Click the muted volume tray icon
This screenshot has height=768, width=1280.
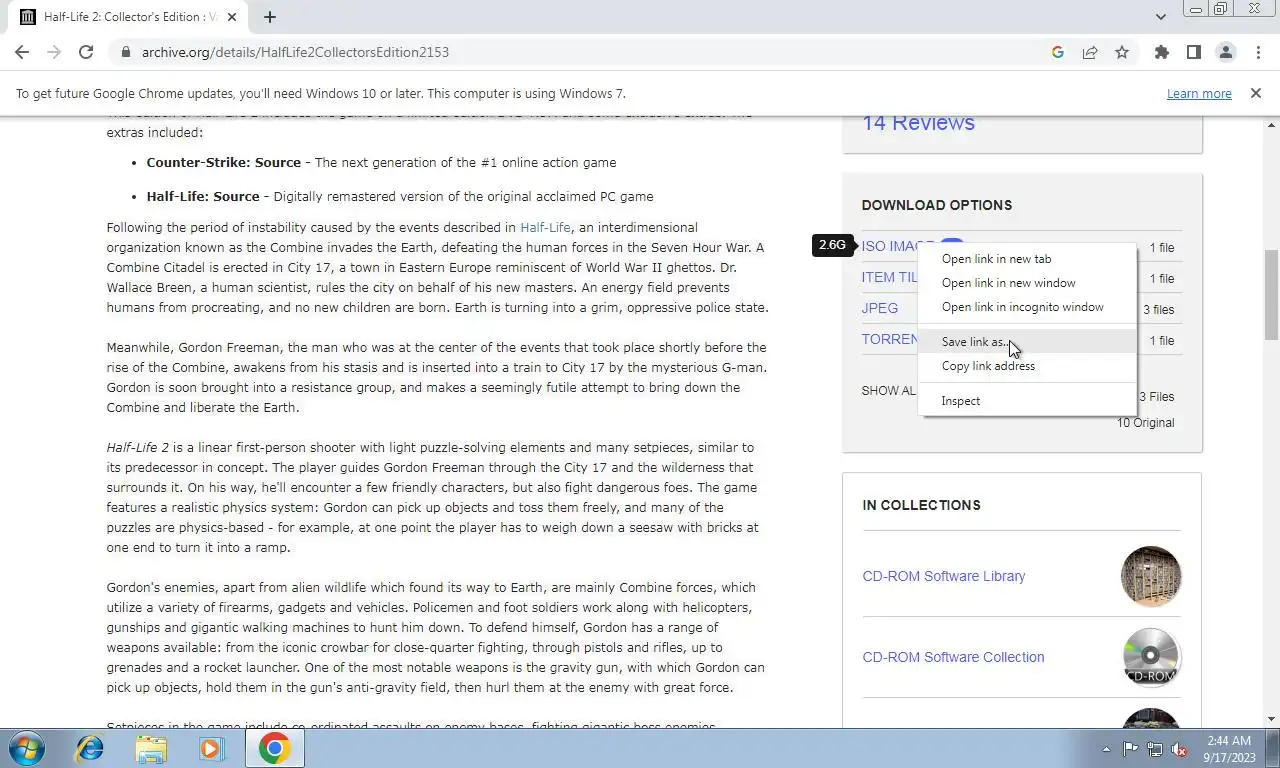[1178, 749]
